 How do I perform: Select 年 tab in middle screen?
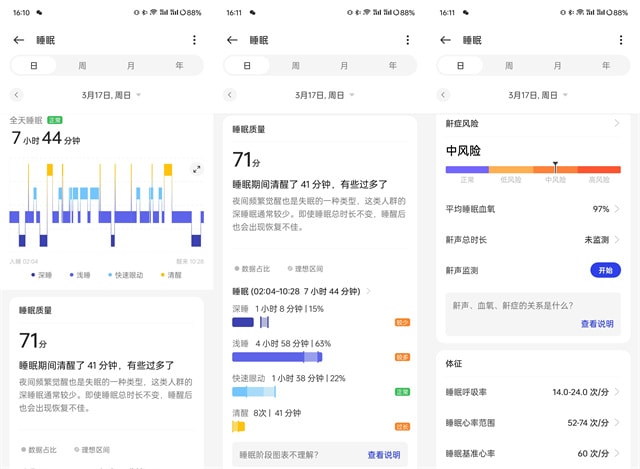(x=393, y=66)
